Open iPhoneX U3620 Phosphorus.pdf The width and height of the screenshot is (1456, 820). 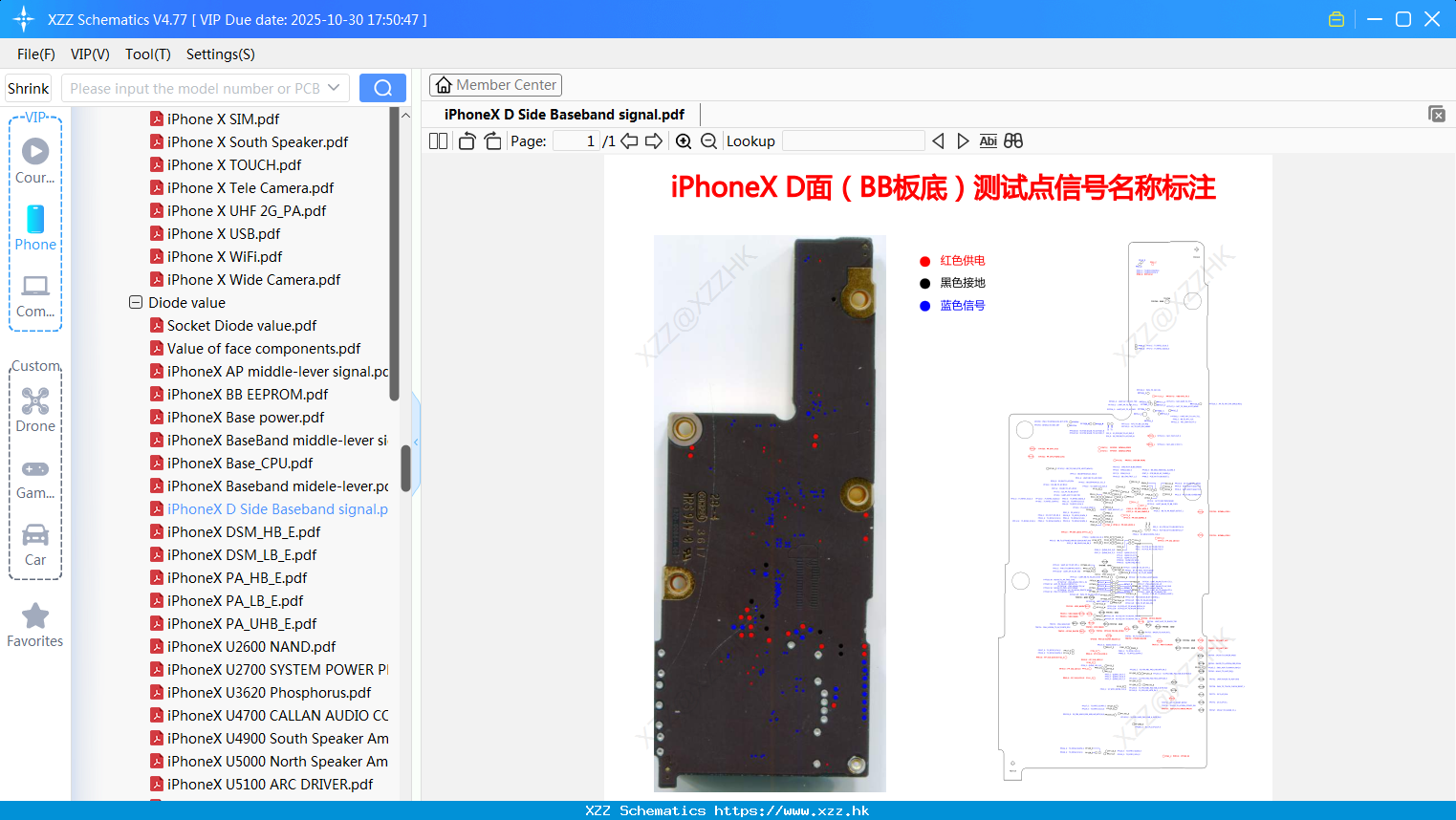[x=269, y=692]
